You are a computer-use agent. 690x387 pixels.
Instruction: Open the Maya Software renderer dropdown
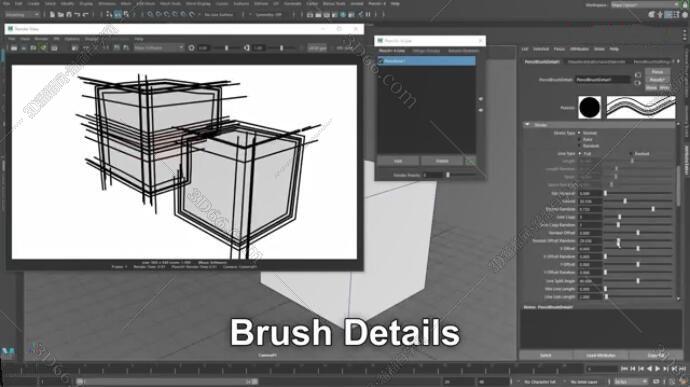(158, 48)
